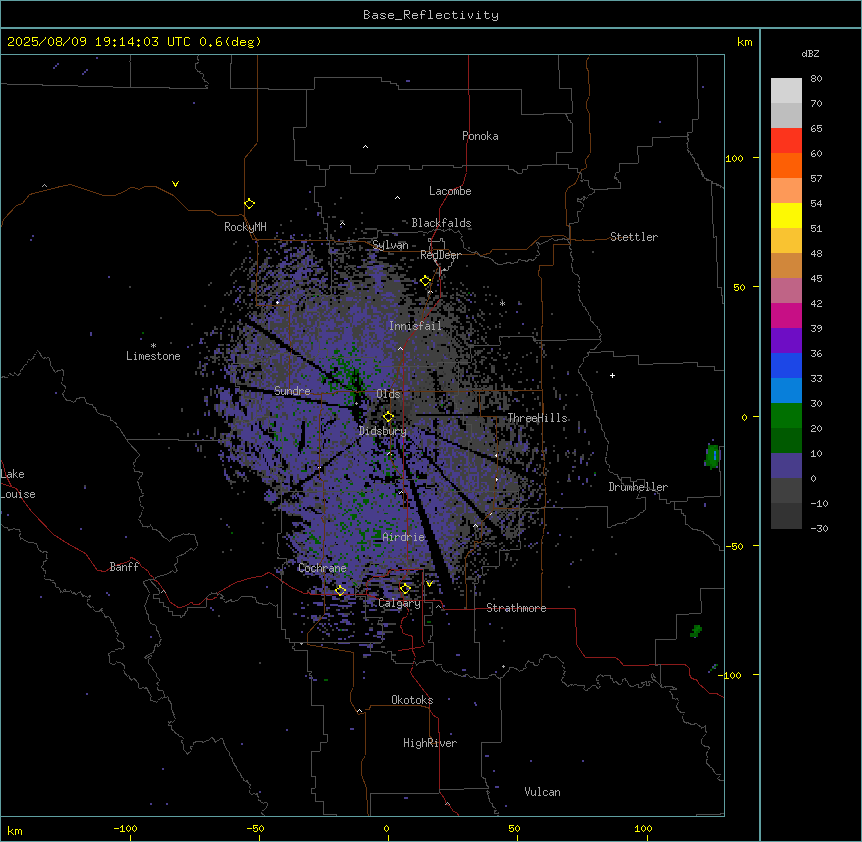Click the Okotoks town label

click(412, 700)
